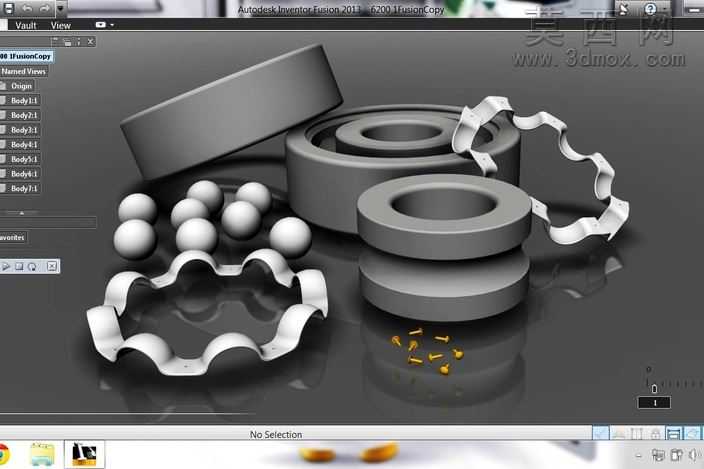
Task: Click the No Selection status text
Action: click(276, 434)
